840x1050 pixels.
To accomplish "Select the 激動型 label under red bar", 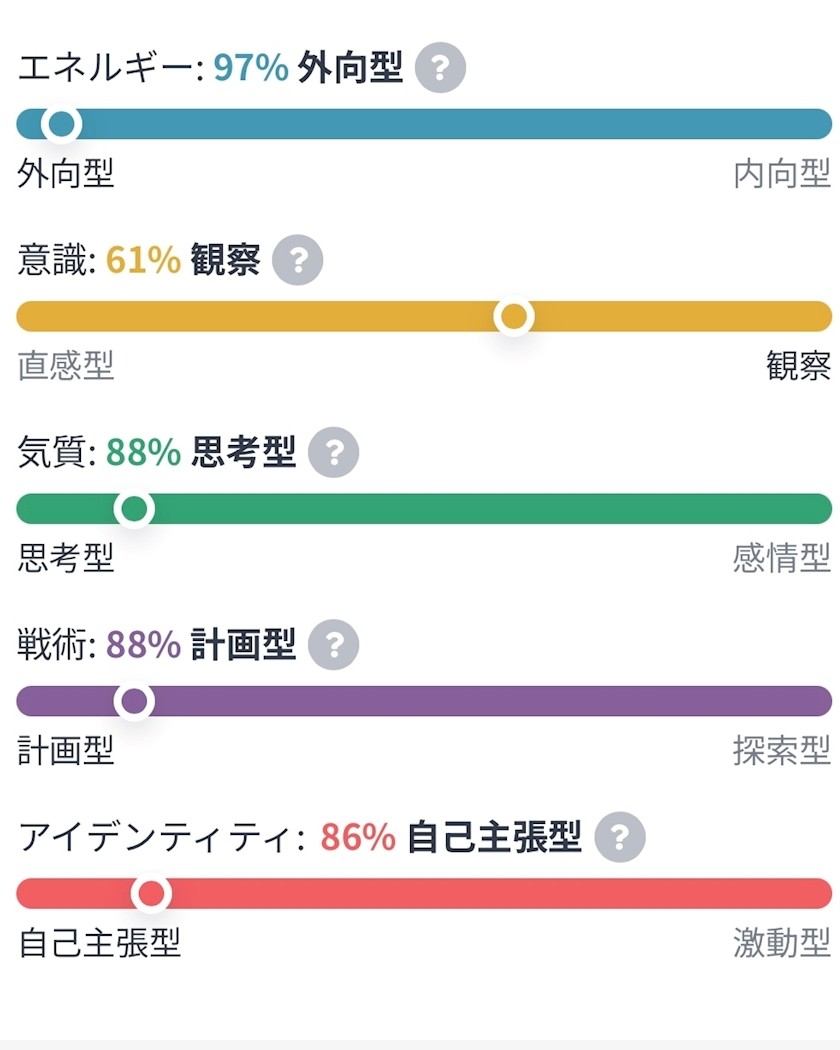I will 782,942.
